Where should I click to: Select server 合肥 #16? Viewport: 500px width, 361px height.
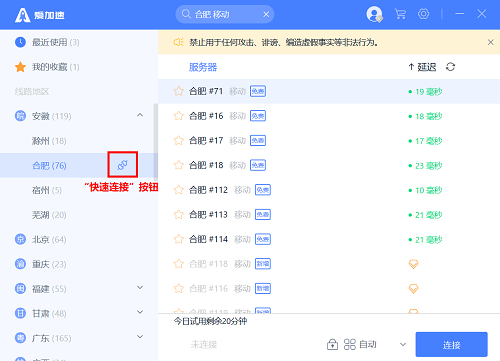point(329,116)
